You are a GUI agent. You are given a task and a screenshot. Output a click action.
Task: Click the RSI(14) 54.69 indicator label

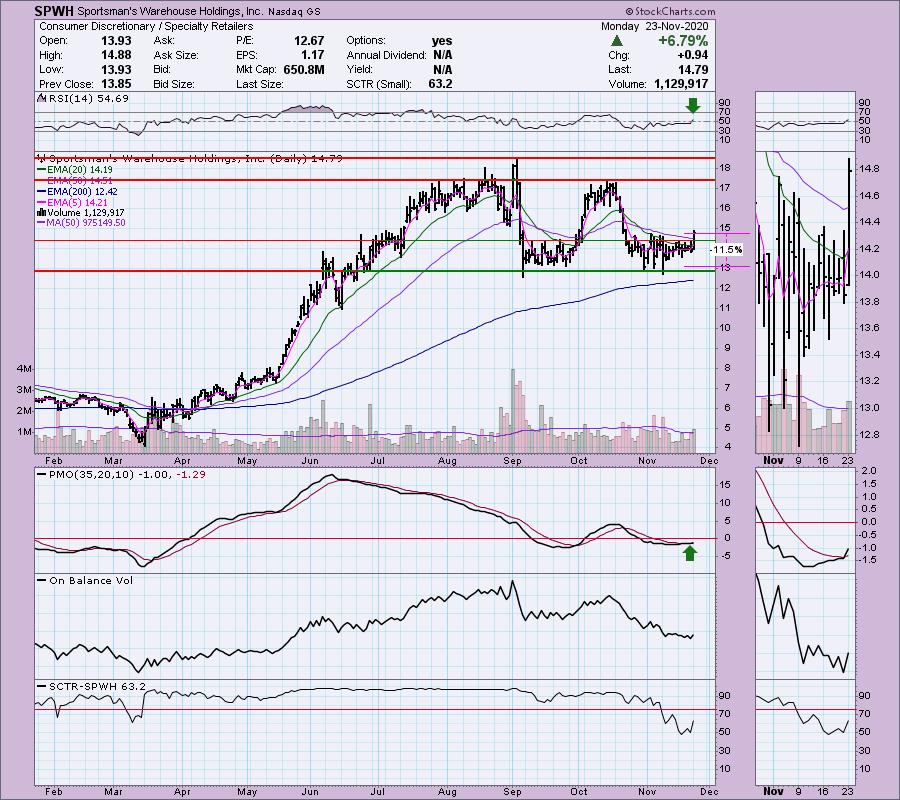[x=88, y=99]
